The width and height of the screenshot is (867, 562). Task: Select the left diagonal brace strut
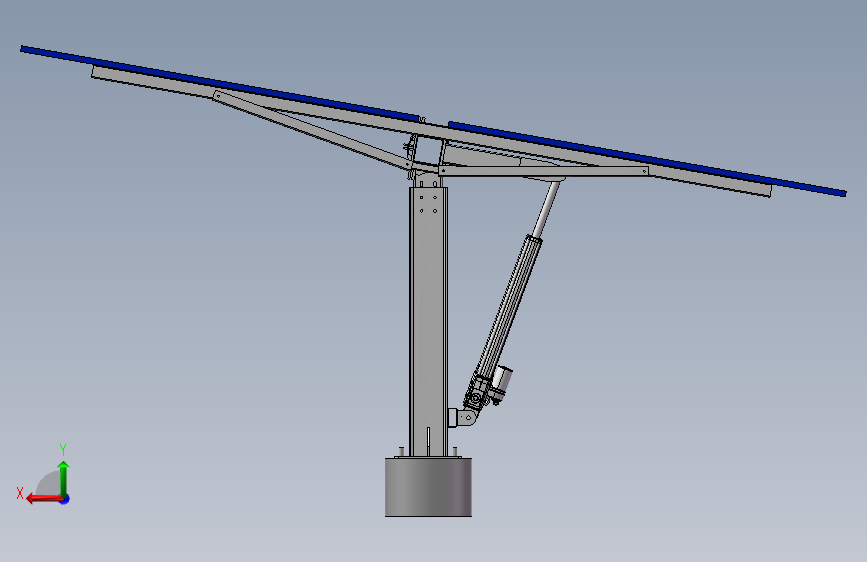312,130
